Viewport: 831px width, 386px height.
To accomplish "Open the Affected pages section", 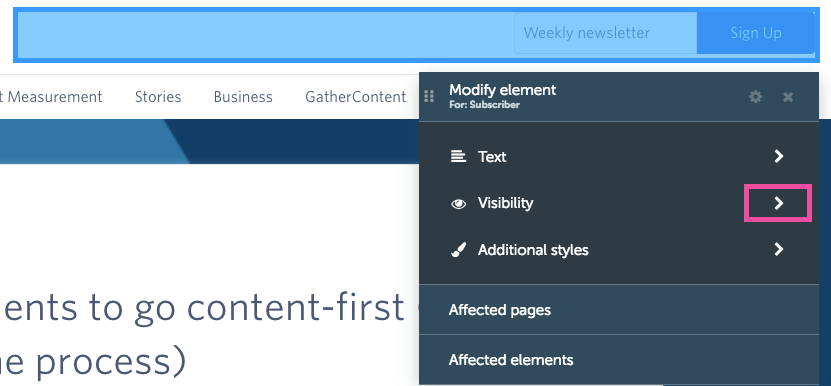I will 619,310.
